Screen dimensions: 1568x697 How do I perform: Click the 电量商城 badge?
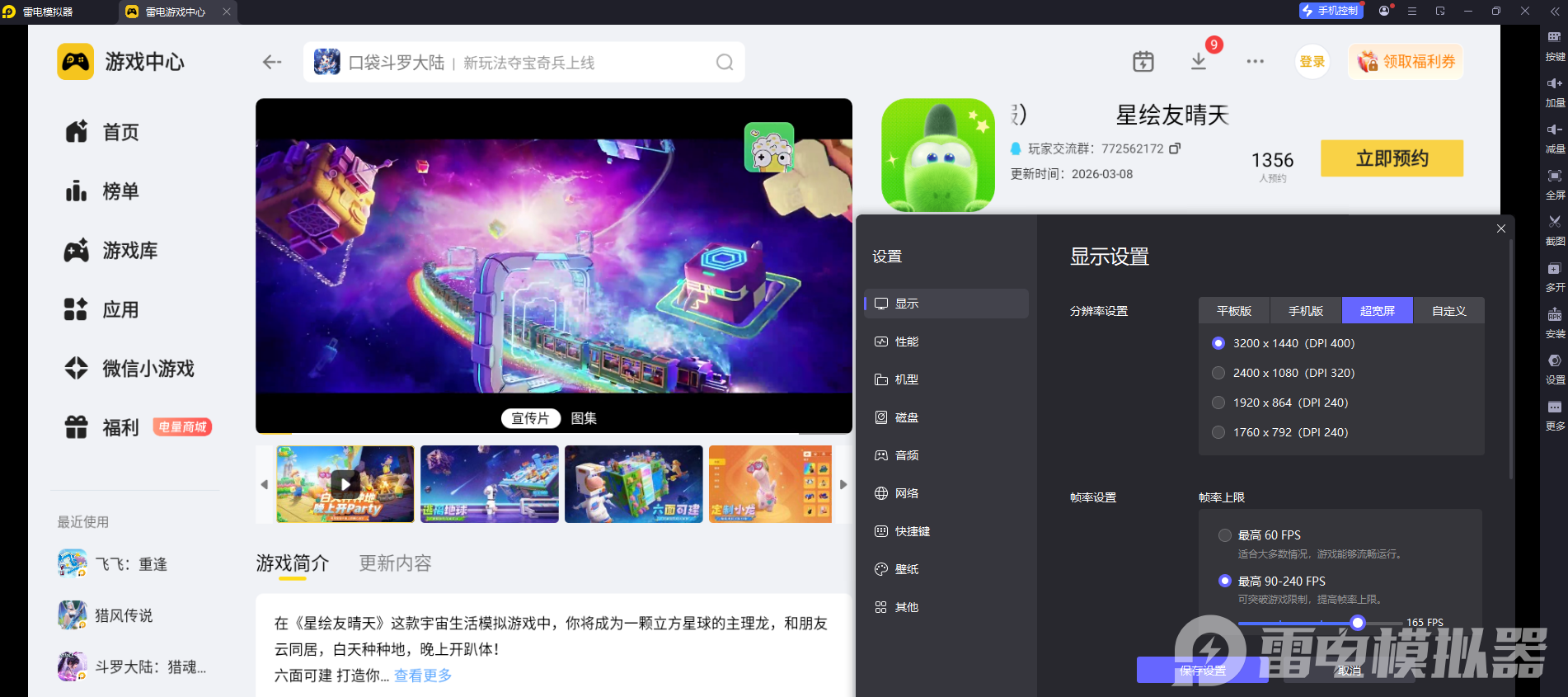[182, 427]
